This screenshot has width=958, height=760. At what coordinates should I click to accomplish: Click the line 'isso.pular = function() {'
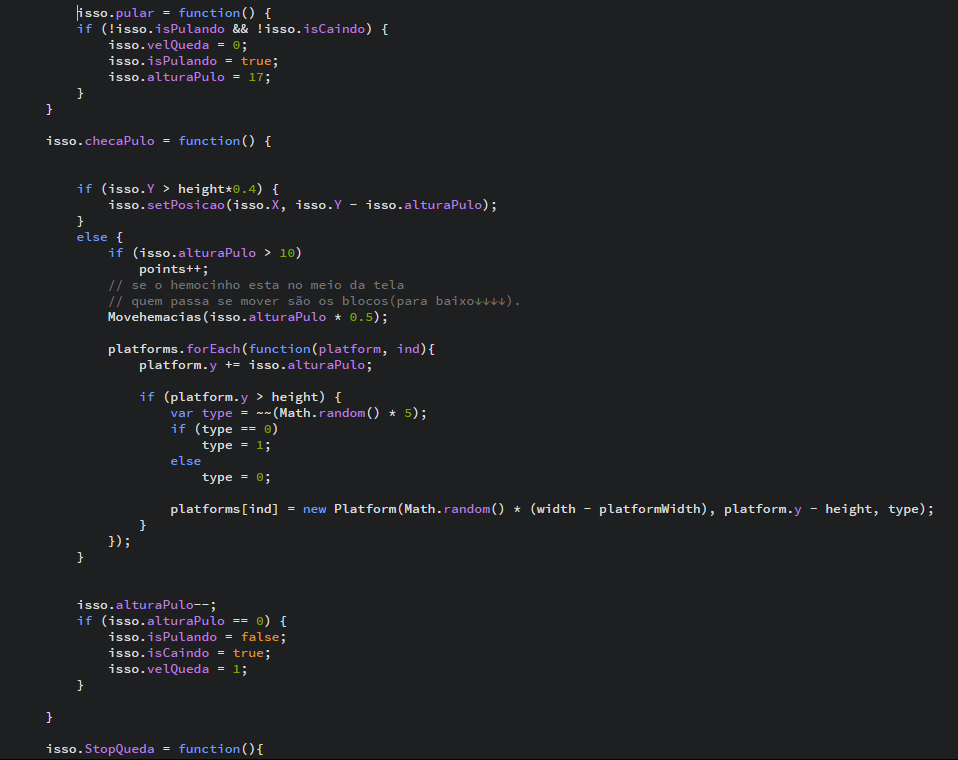[x=174, y=13]
